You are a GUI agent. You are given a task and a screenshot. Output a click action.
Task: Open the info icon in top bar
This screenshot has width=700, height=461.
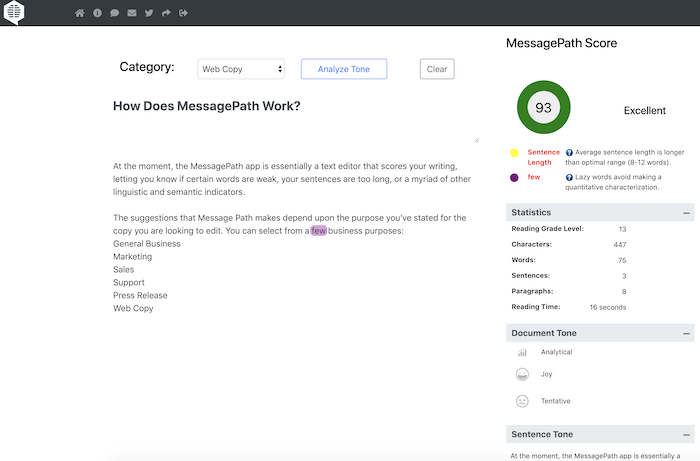click(97, 13)
